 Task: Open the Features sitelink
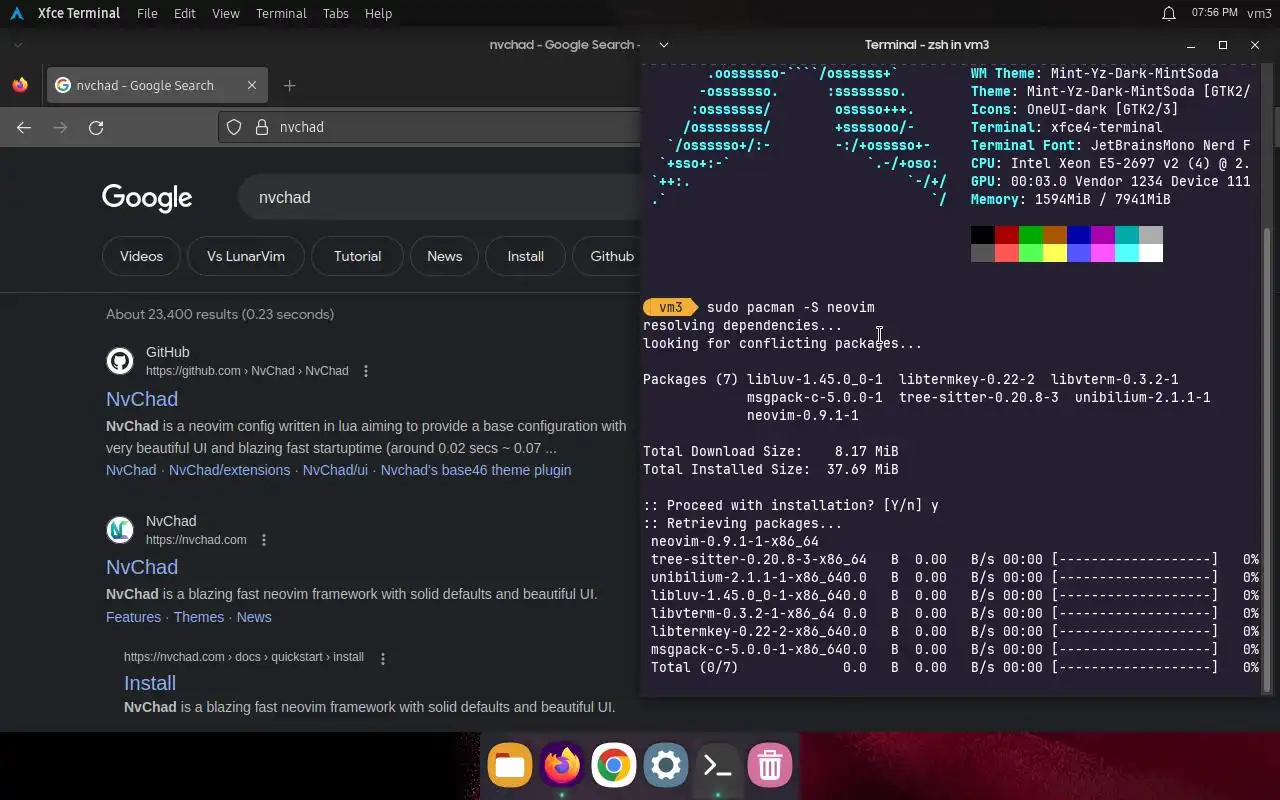click(133, 617)
